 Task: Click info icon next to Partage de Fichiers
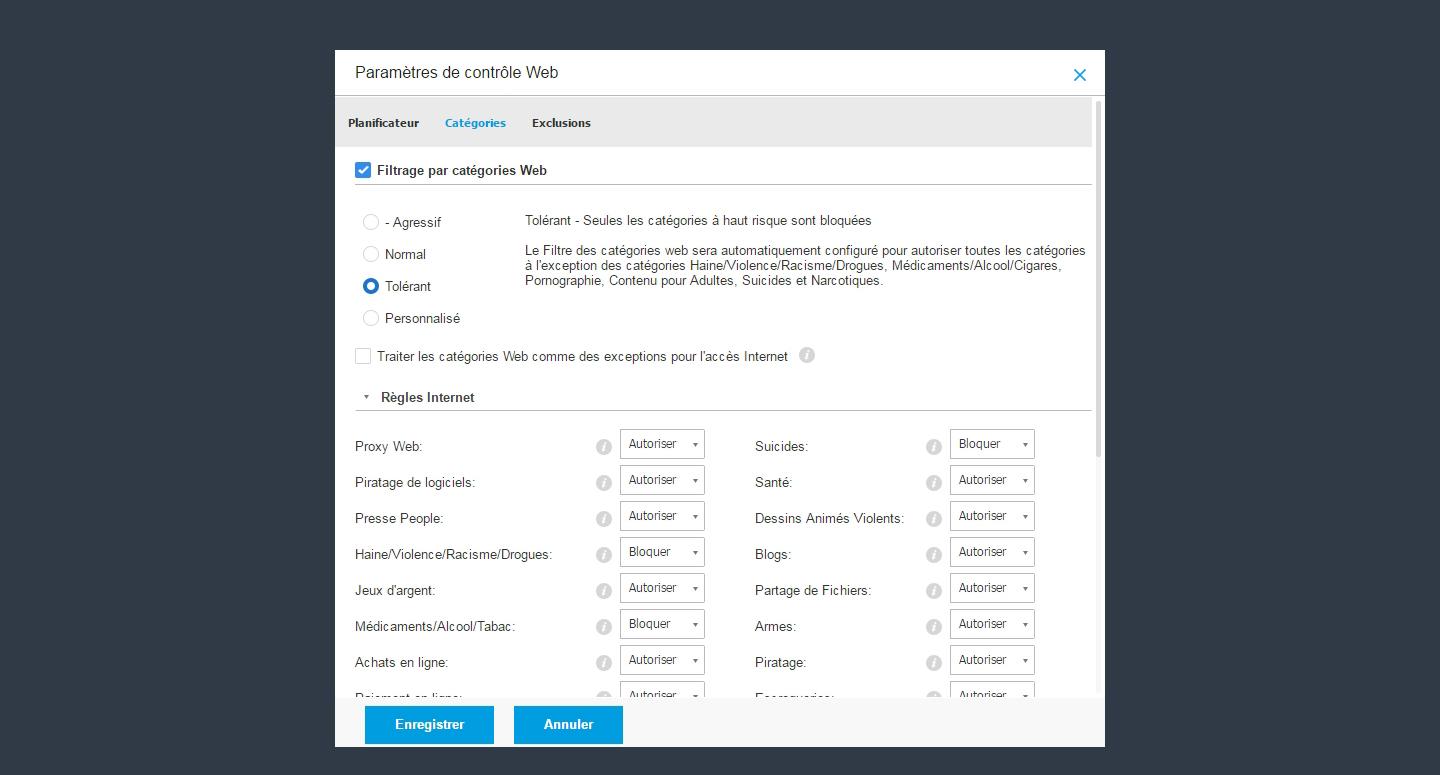click(x=933, y=591)
